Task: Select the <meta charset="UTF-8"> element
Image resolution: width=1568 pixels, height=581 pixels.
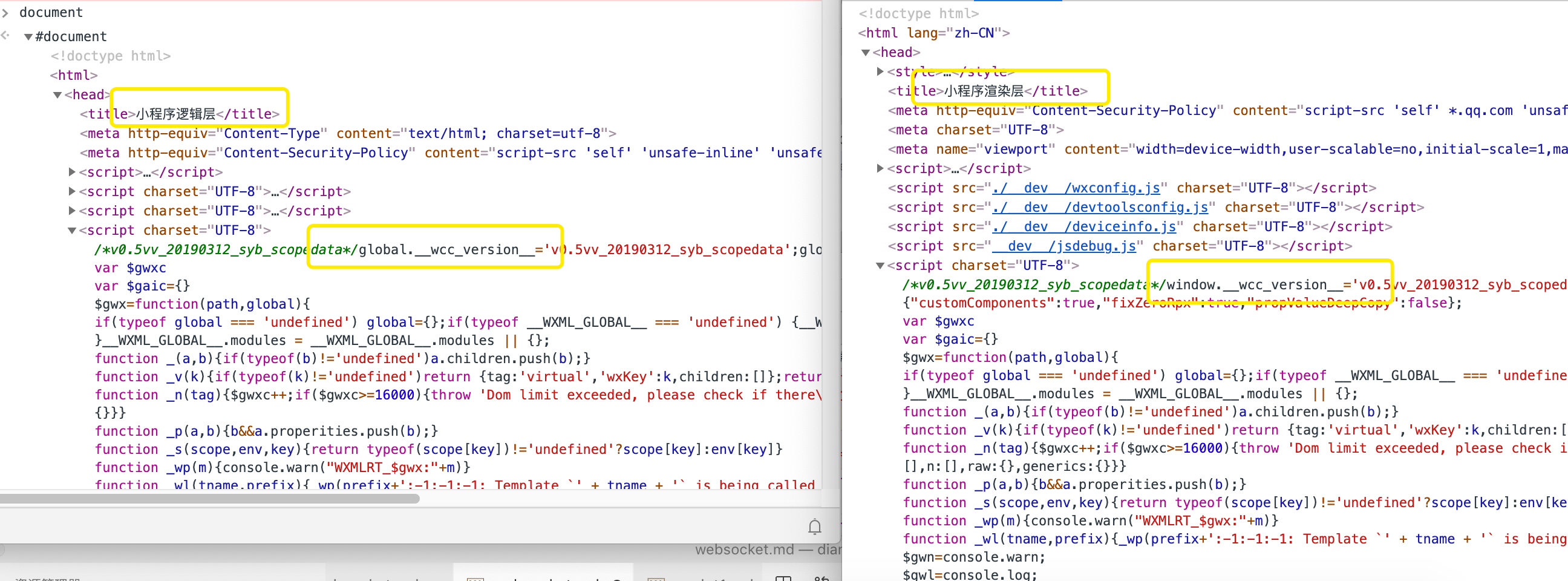Action: [x=976, y=130]
